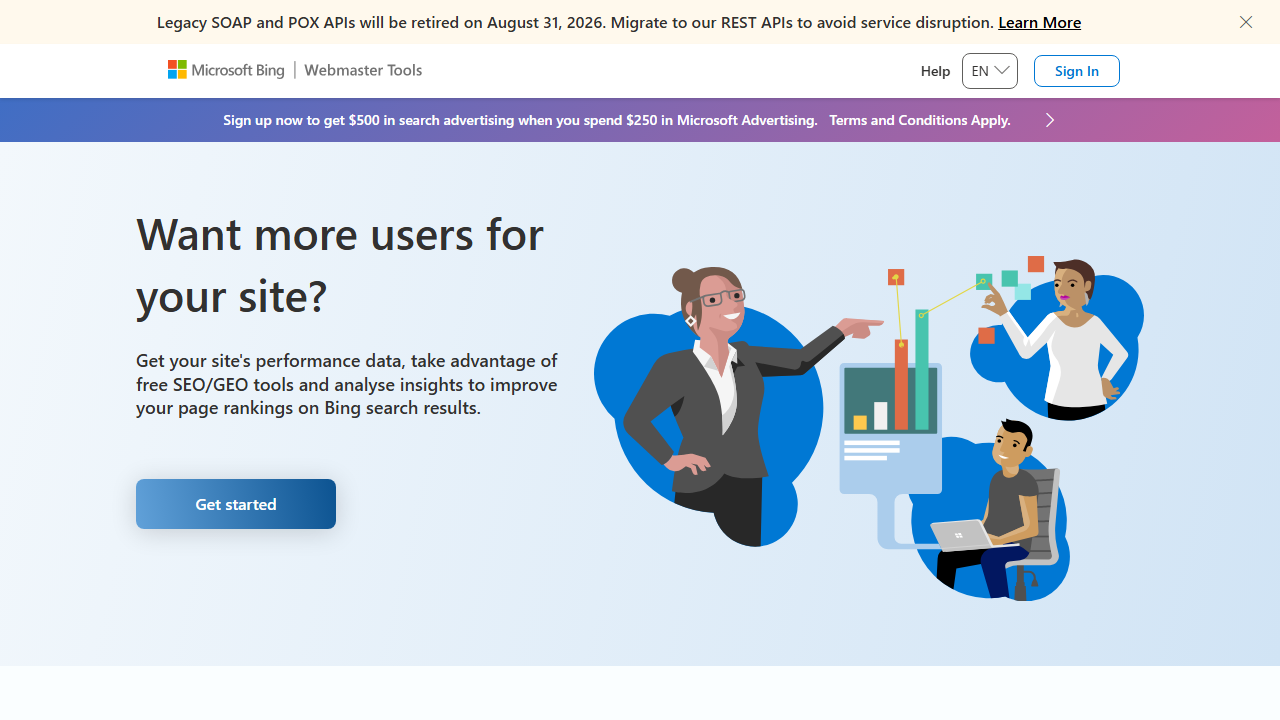Click the right chevron on the promo banner
The height and width of the screenshot is (720, 1280).
click(1050, 120)
